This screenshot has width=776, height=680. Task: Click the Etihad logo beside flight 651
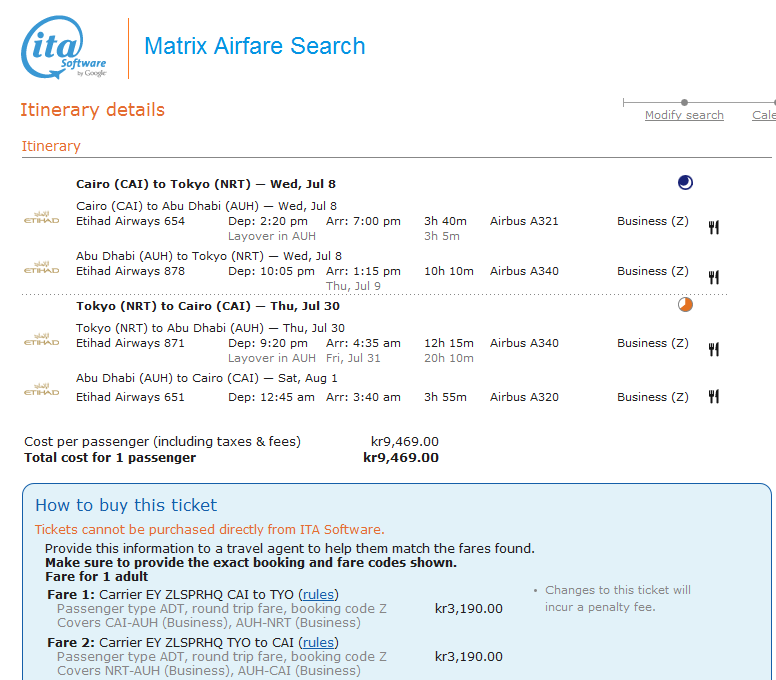pos(41,390)
